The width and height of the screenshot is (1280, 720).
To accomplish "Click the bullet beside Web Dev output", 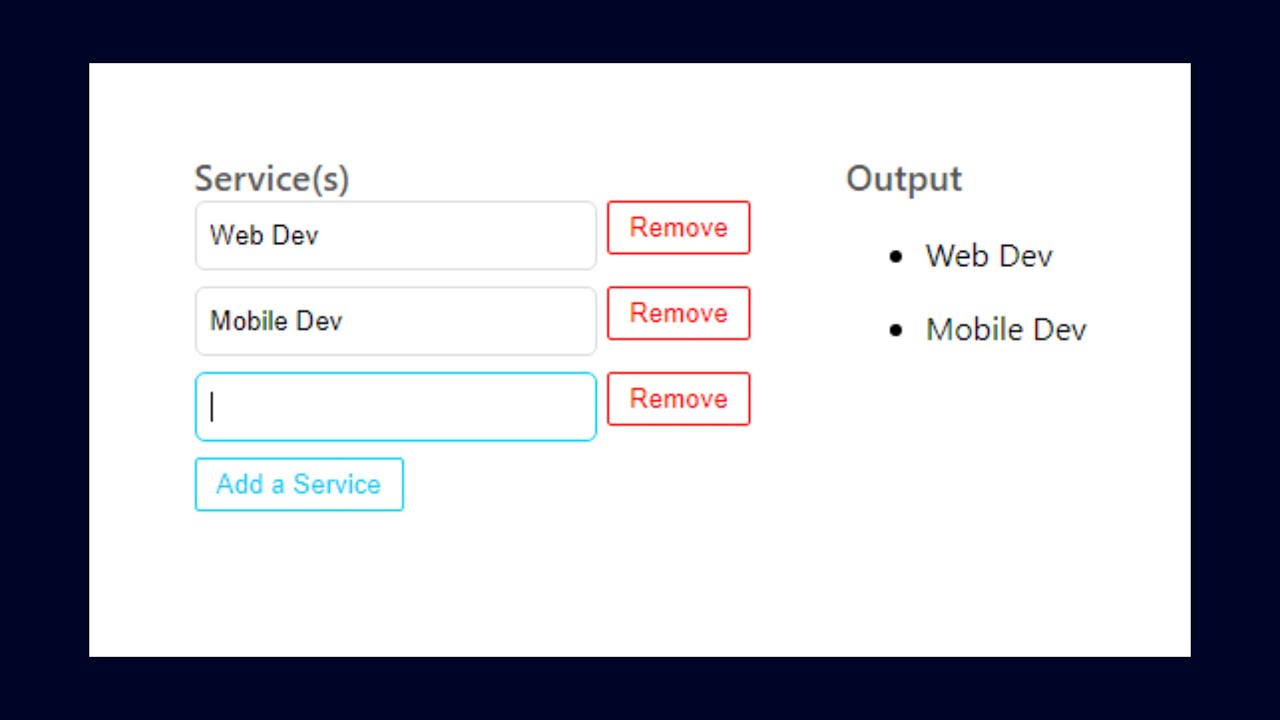I will pos(895,257).
